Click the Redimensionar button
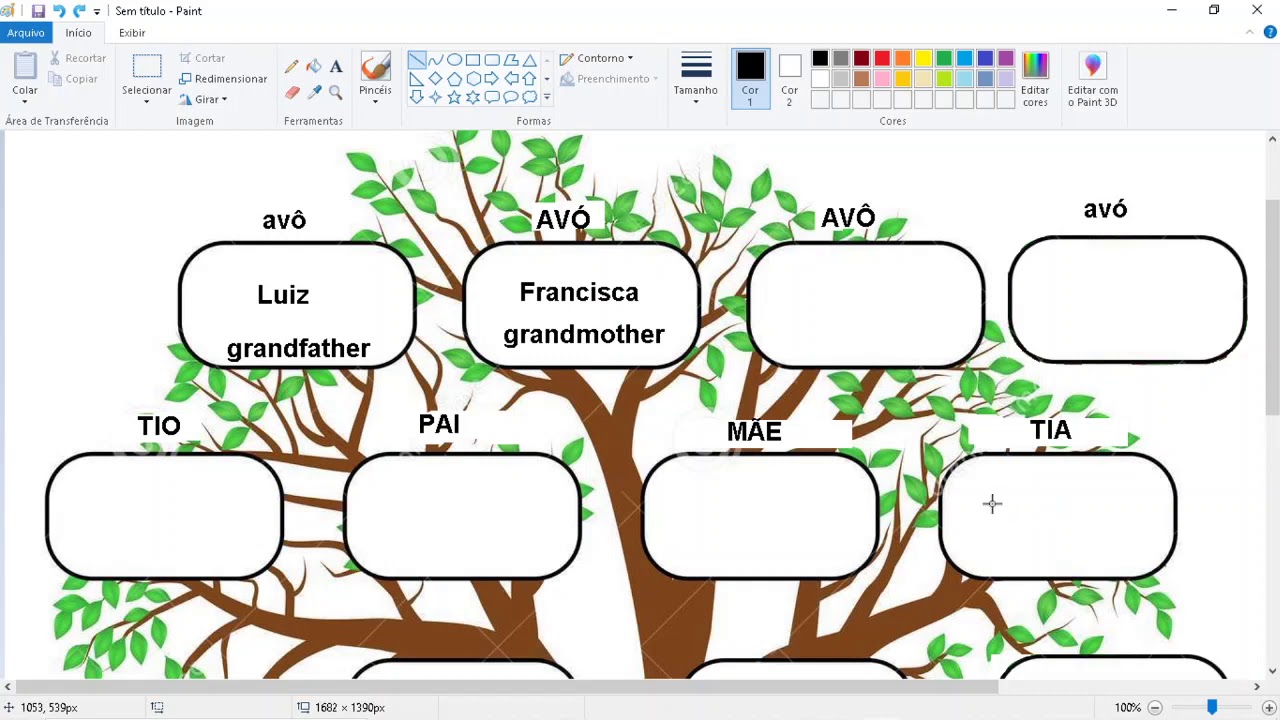Screen dimensions: 1280x720 (x=223, y=79)
